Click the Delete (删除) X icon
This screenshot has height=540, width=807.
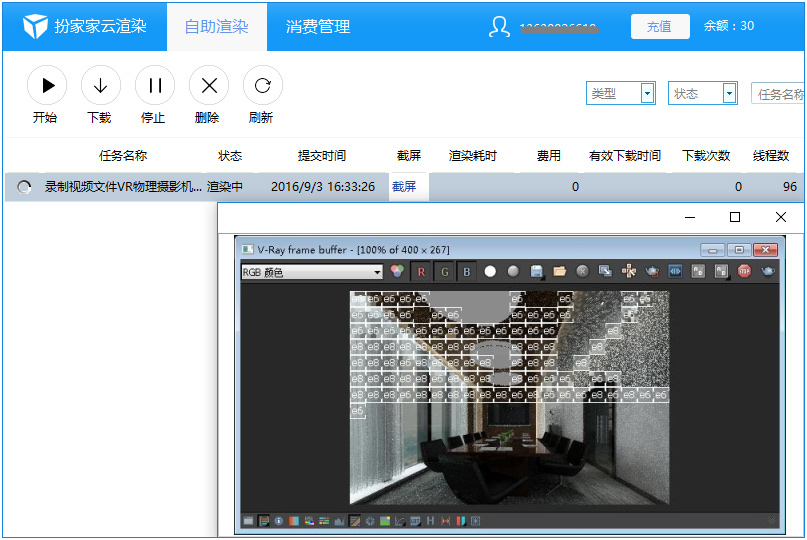click(x=208, y=86)
